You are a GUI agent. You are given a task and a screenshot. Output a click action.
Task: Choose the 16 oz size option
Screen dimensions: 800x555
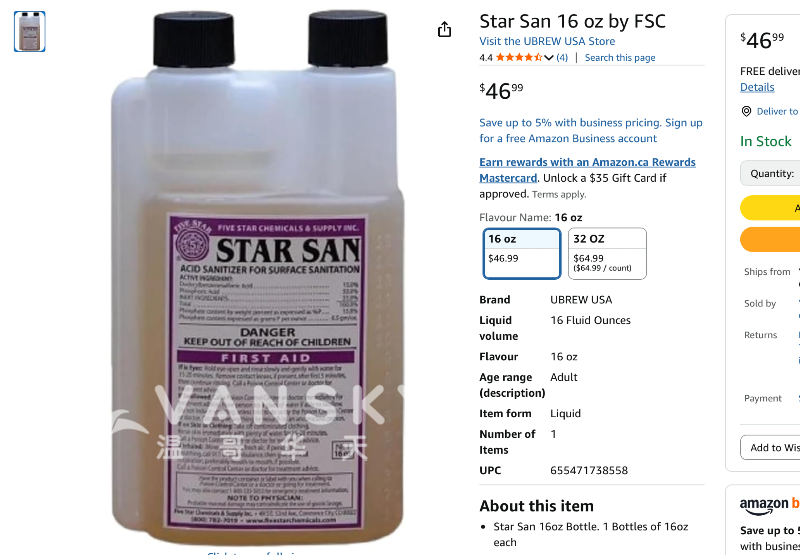(521, 254)
